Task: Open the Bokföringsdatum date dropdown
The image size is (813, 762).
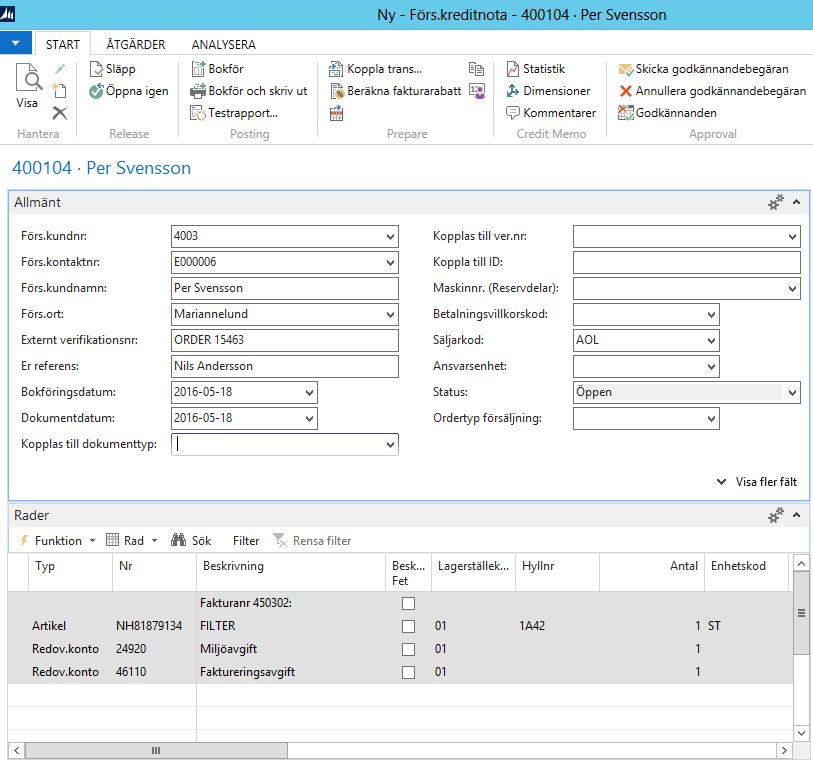Action: coord(310,392)
